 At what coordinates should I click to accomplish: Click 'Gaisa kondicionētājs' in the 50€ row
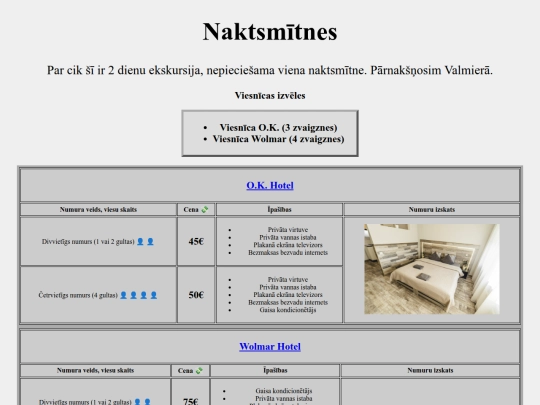288,310
